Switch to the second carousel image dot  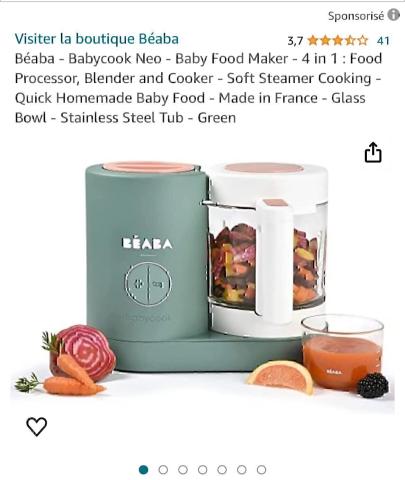(x=163, y=470)
